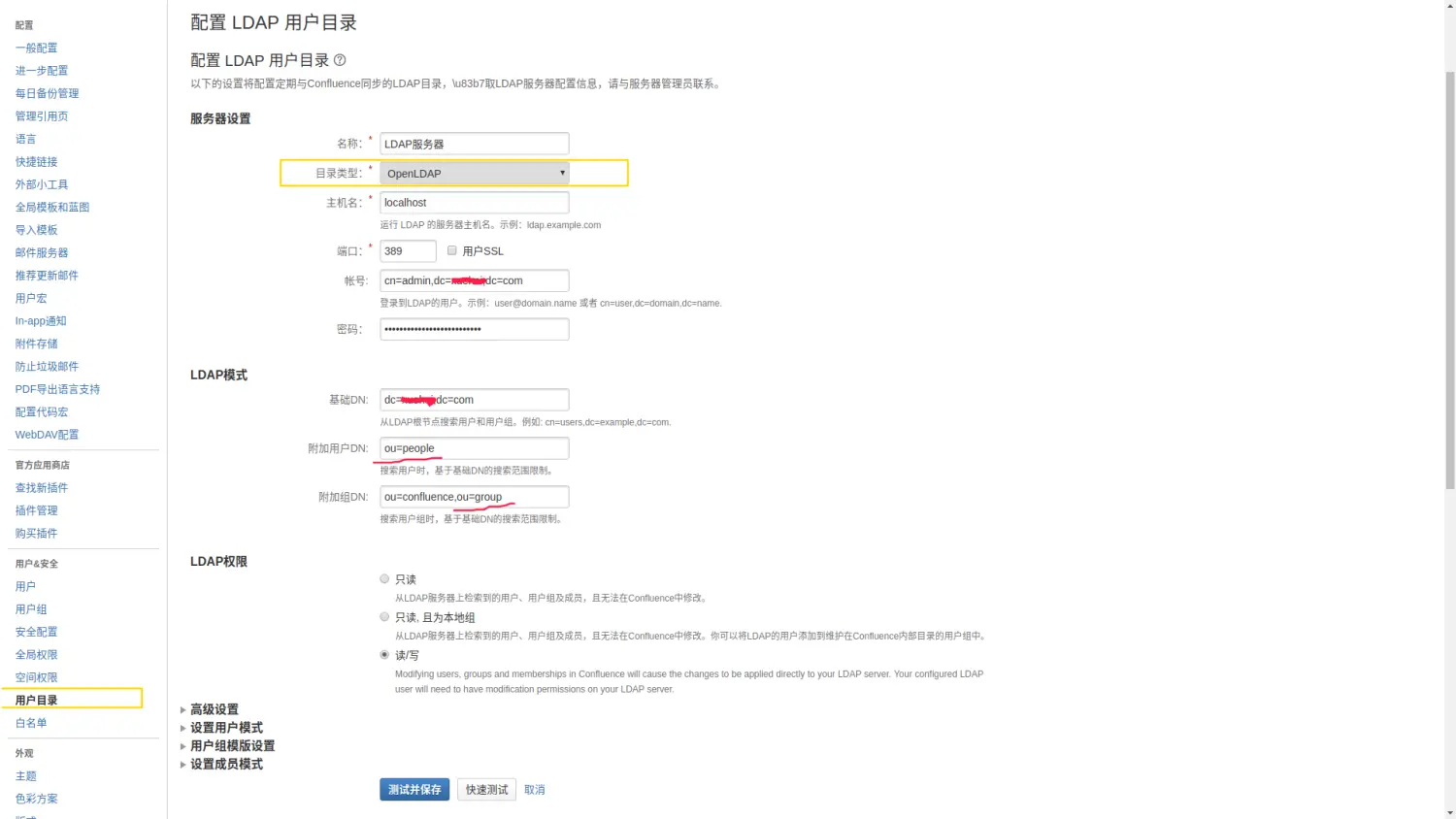Viewport: 1456px width, 819px height.
Task: Open 快捷链接 in the sidebar
Action: pyautogui.click(x=36, y=162)
